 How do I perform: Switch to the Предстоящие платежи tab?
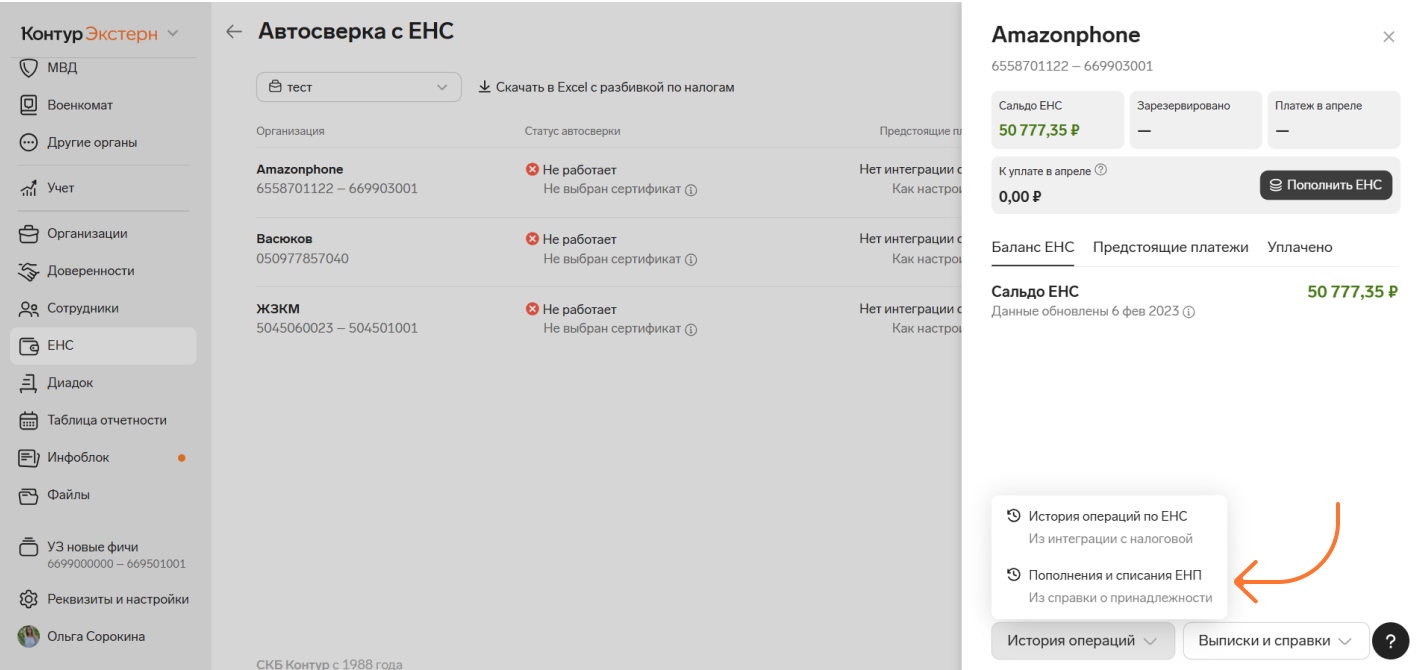click(1170, 247)
